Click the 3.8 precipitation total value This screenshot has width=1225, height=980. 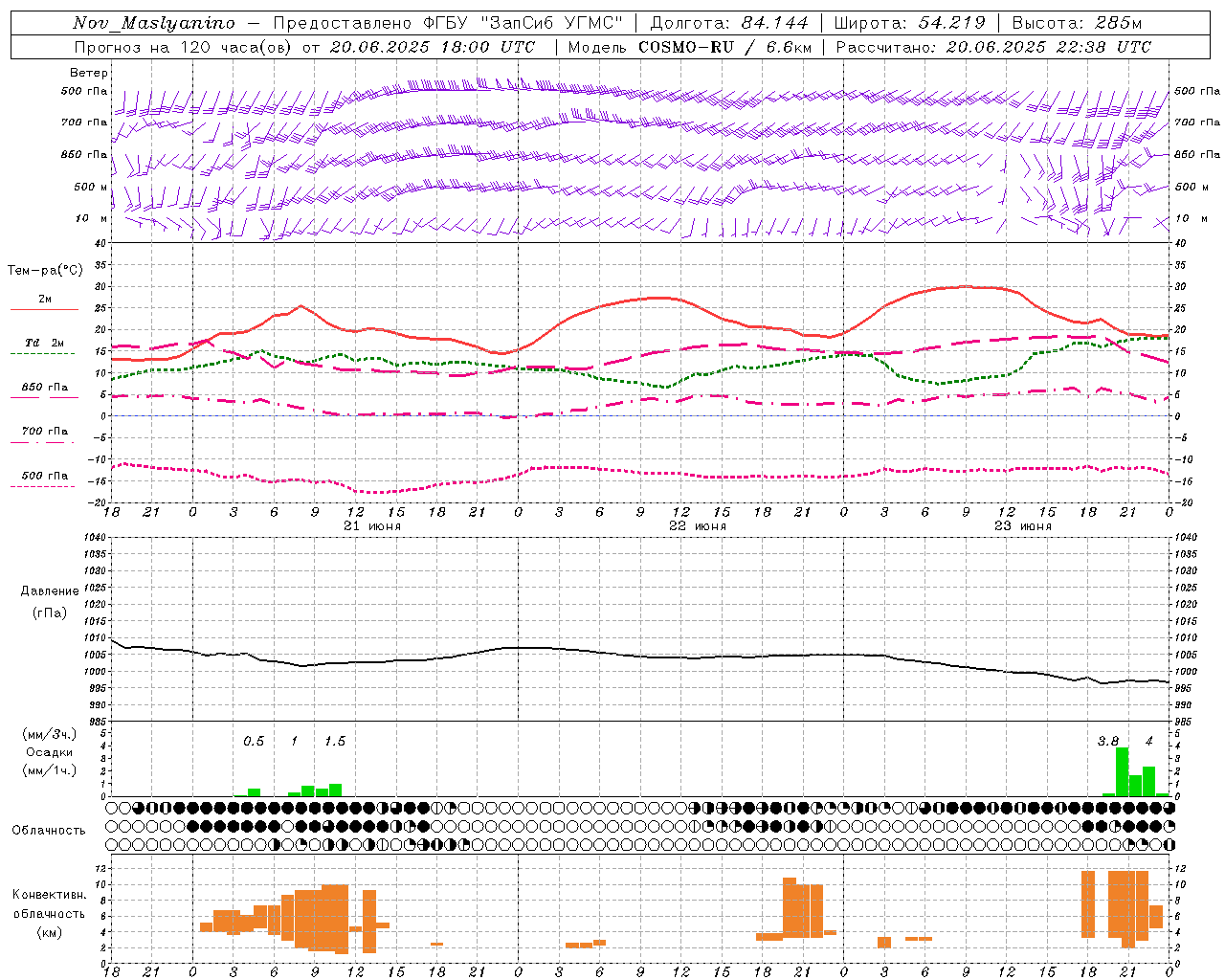(x=1108, y=742)
